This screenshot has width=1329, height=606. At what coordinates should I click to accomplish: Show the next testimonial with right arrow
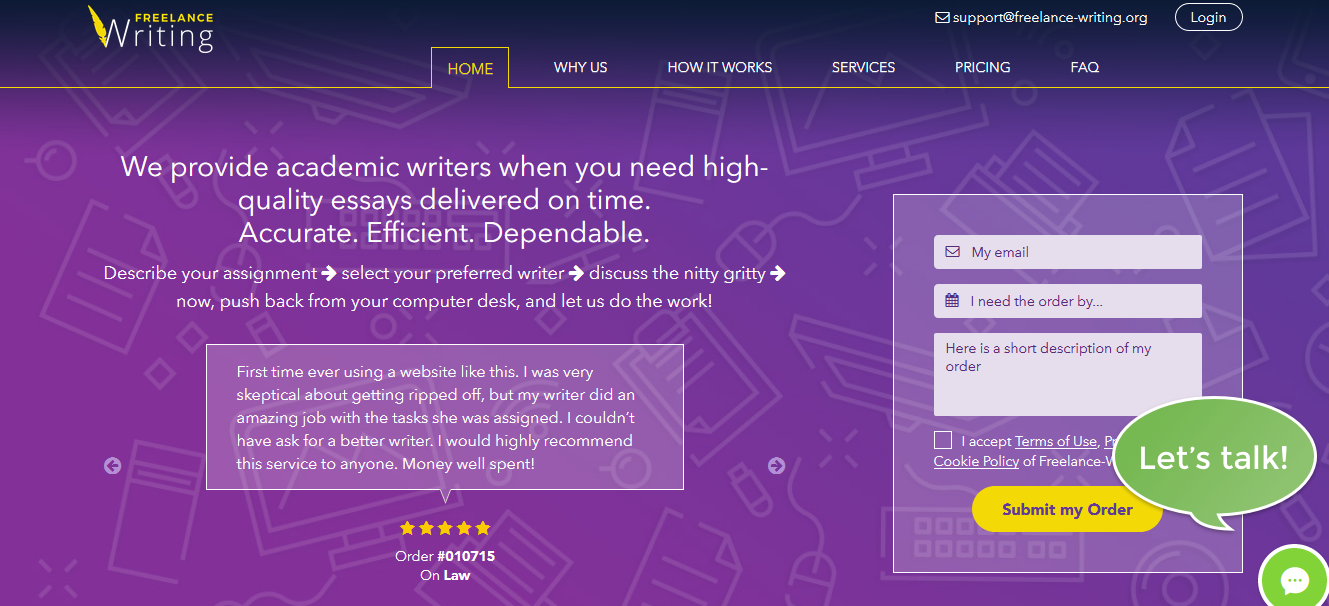pos(776,465)
